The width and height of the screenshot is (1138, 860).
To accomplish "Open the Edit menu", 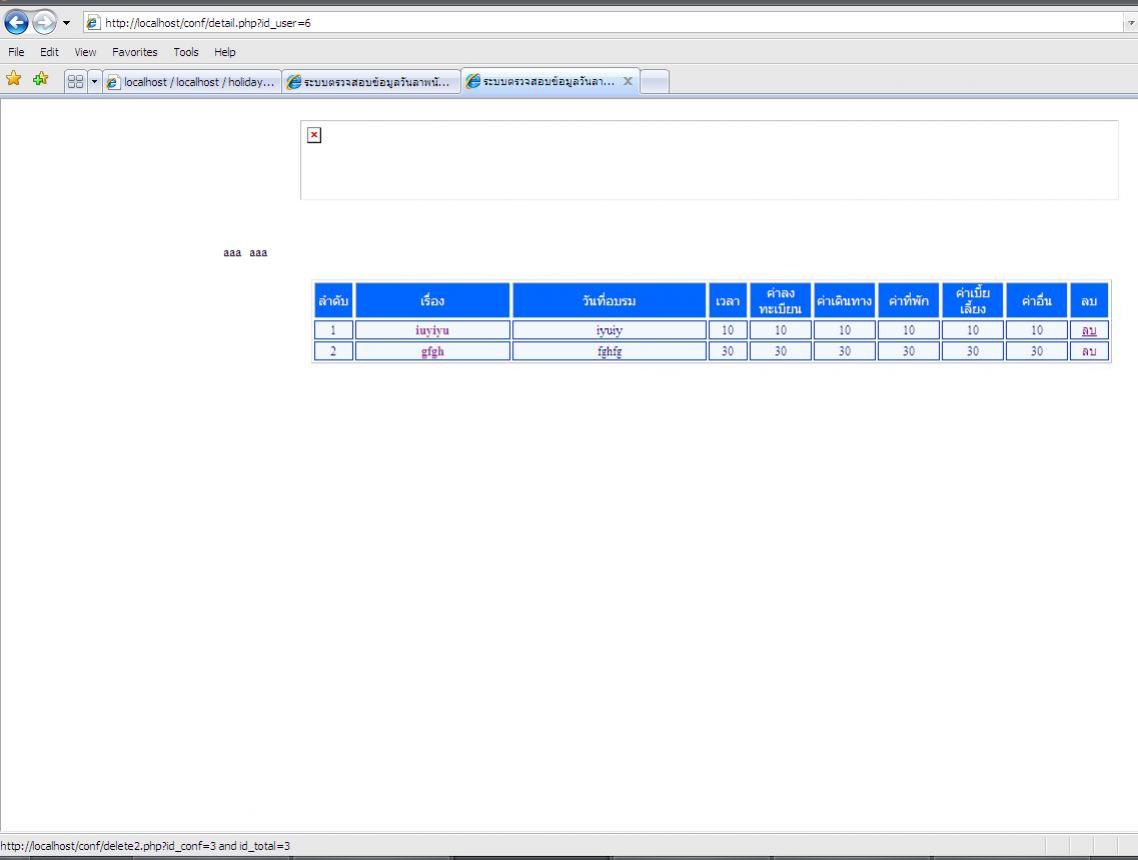I will click(x=49, y=52).
